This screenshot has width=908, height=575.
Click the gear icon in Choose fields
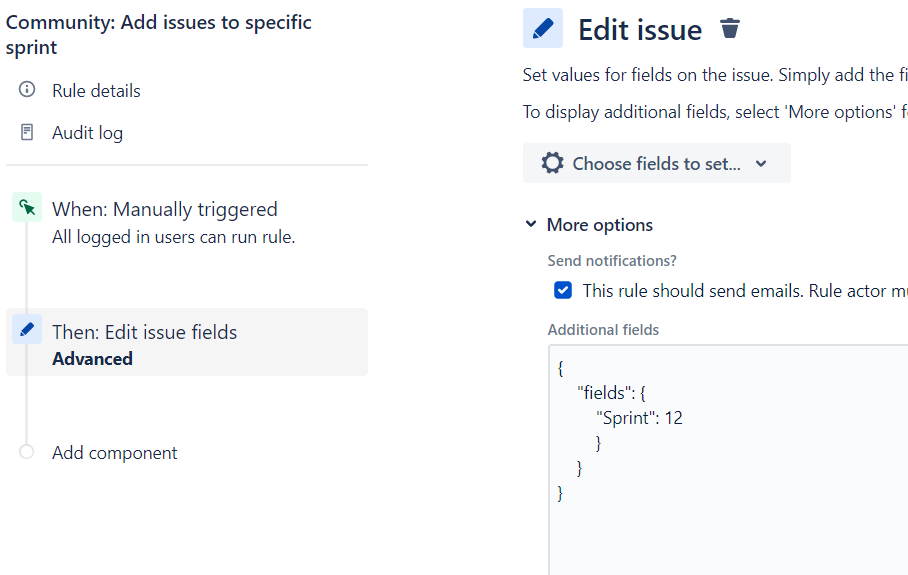click(x=552, y=163)
